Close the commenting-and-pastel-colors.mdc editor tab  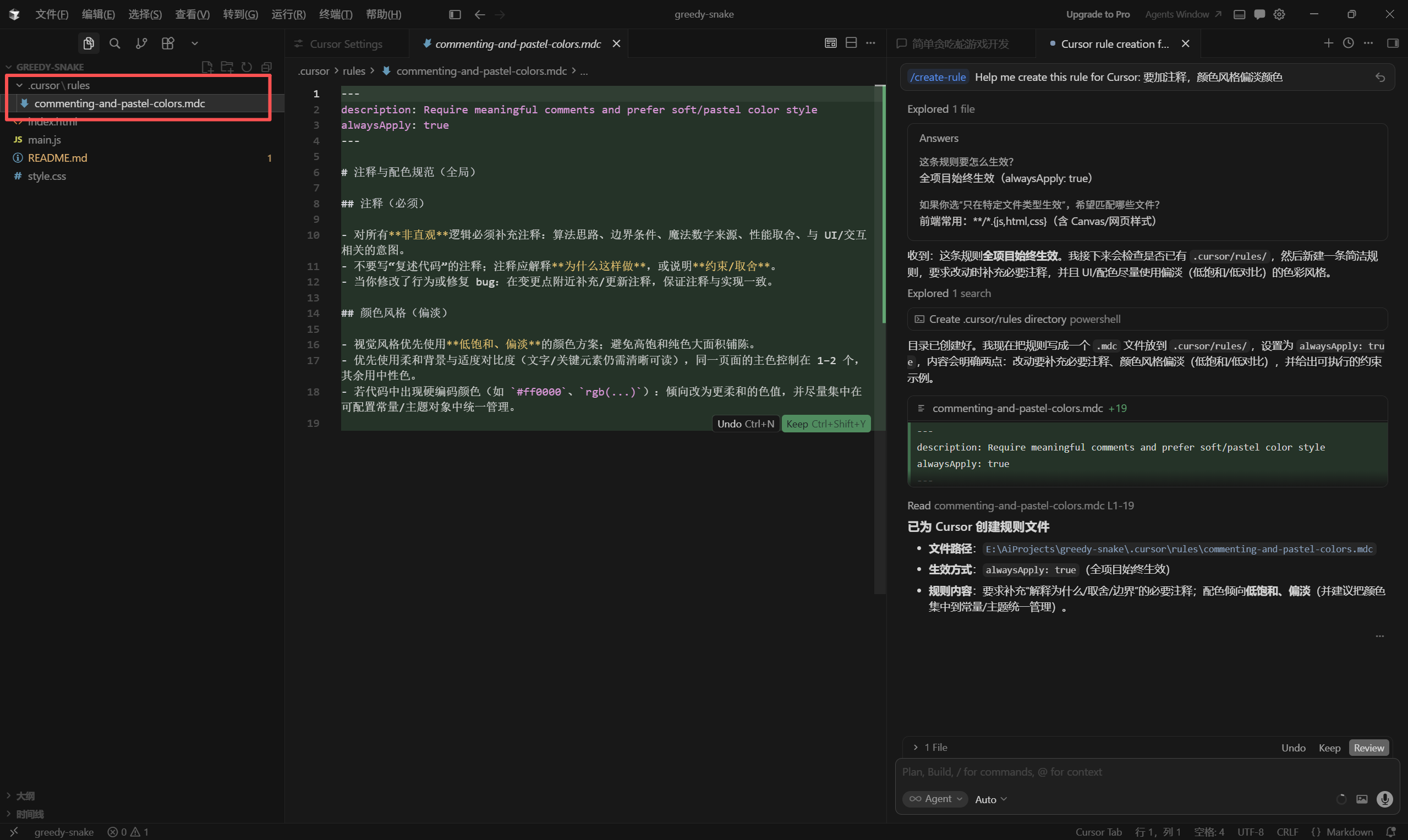tap(617, 43)
